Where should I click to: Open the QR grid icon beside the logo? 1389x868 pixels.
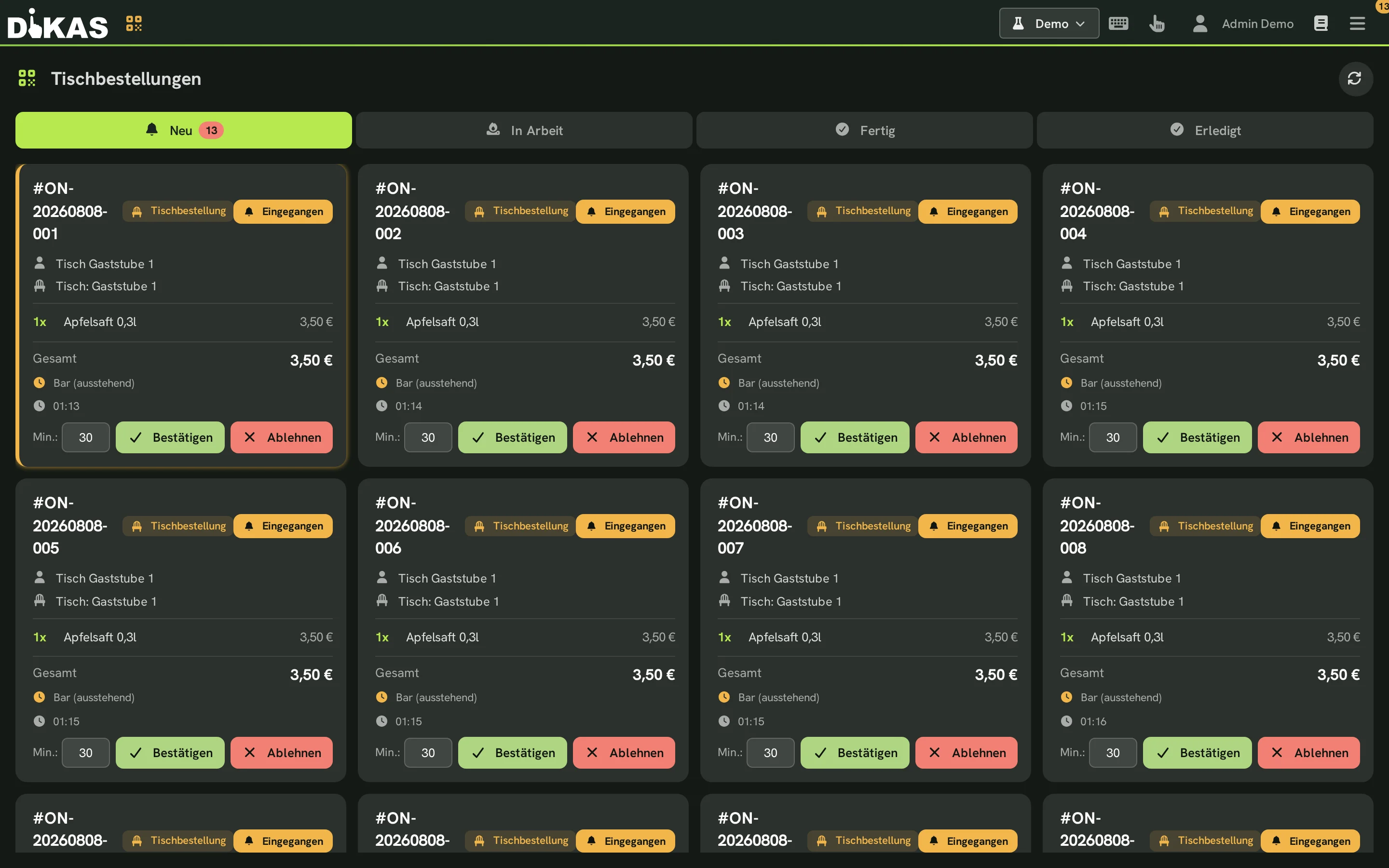pos(134,24)
